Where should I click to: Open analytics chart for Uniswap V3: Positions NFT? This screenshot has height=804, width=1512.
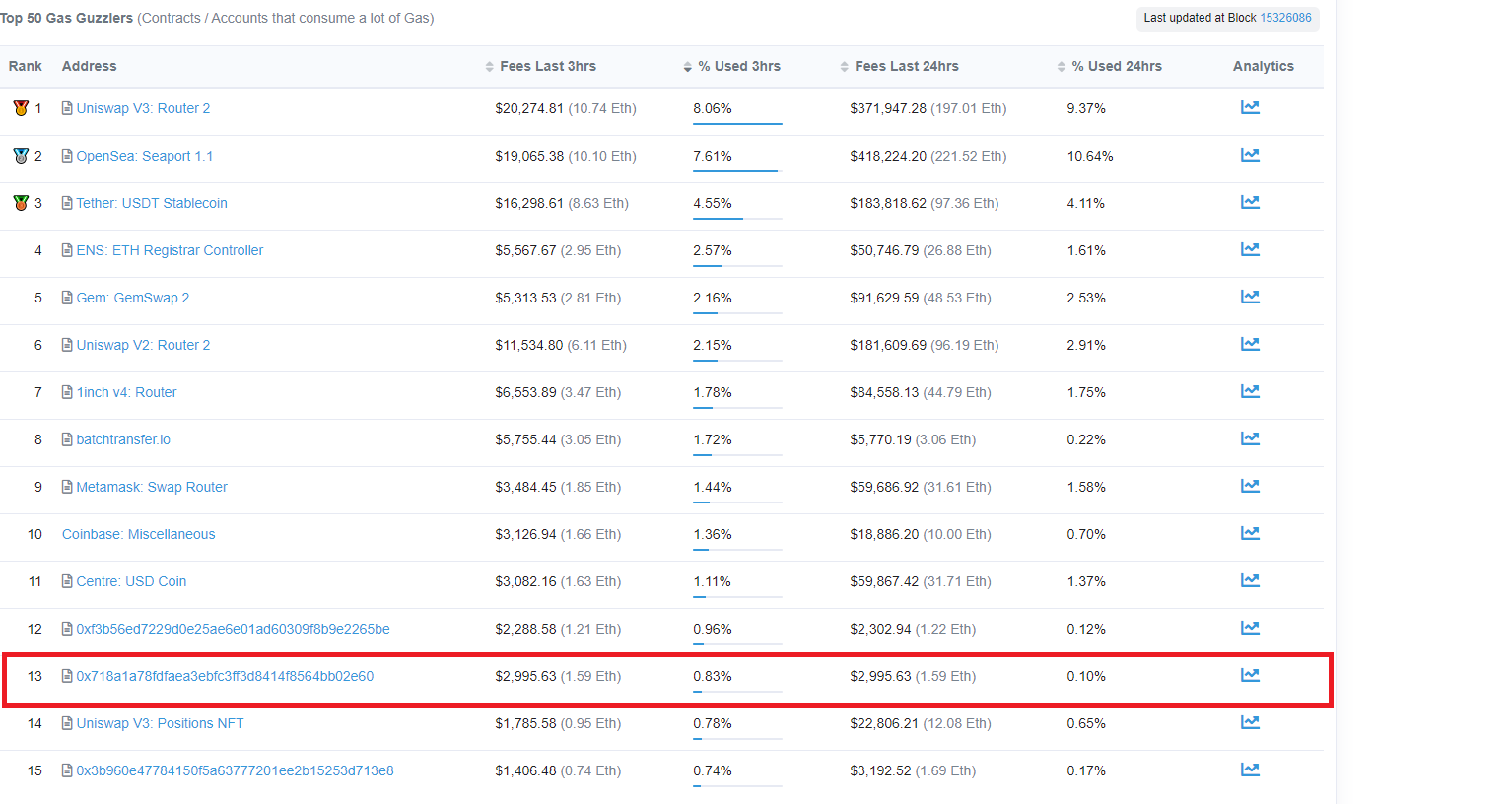[1250, 722]
